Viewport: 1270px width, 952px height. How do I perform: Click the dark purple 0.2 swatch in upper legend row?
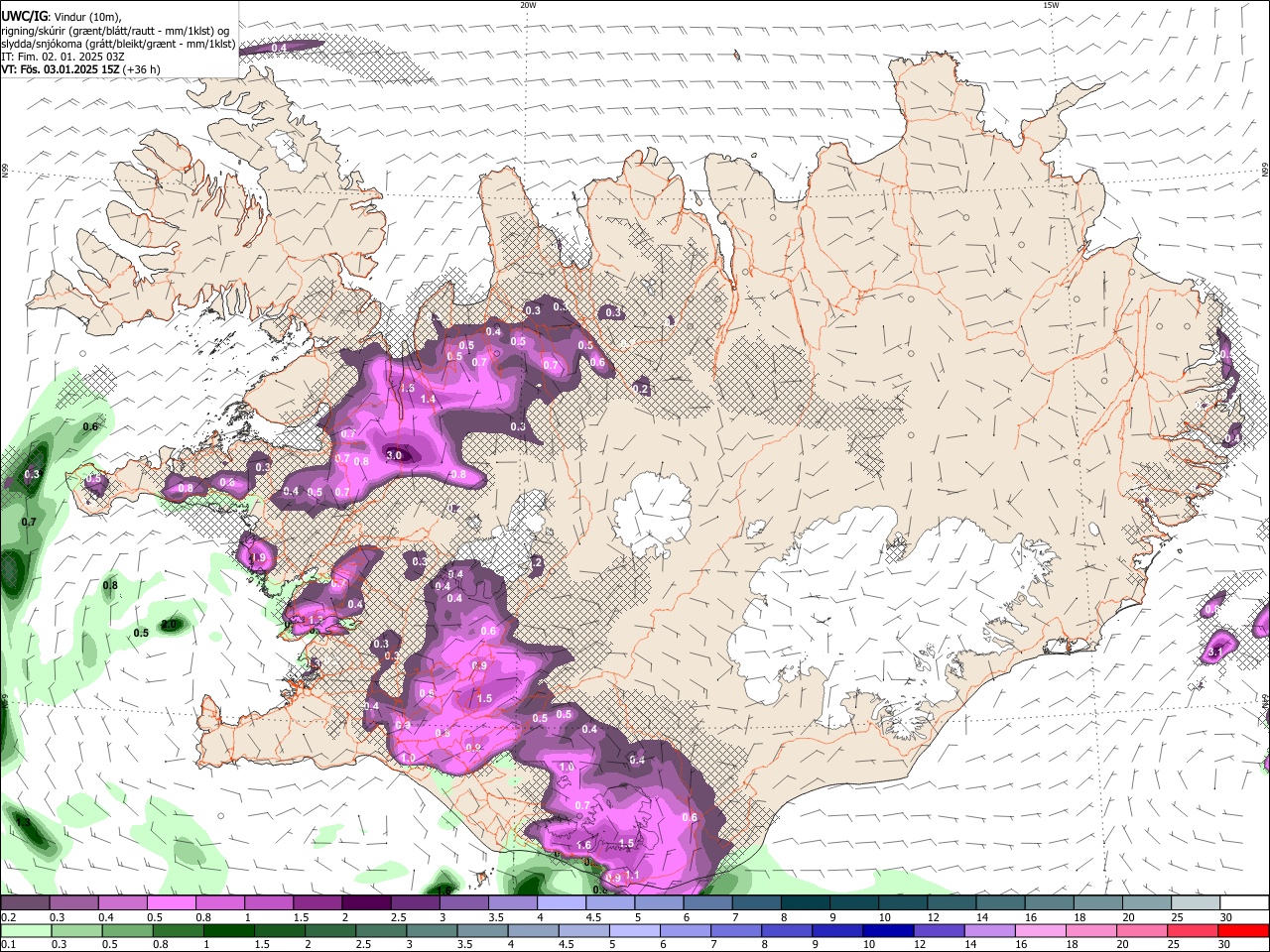pos(25,903)
